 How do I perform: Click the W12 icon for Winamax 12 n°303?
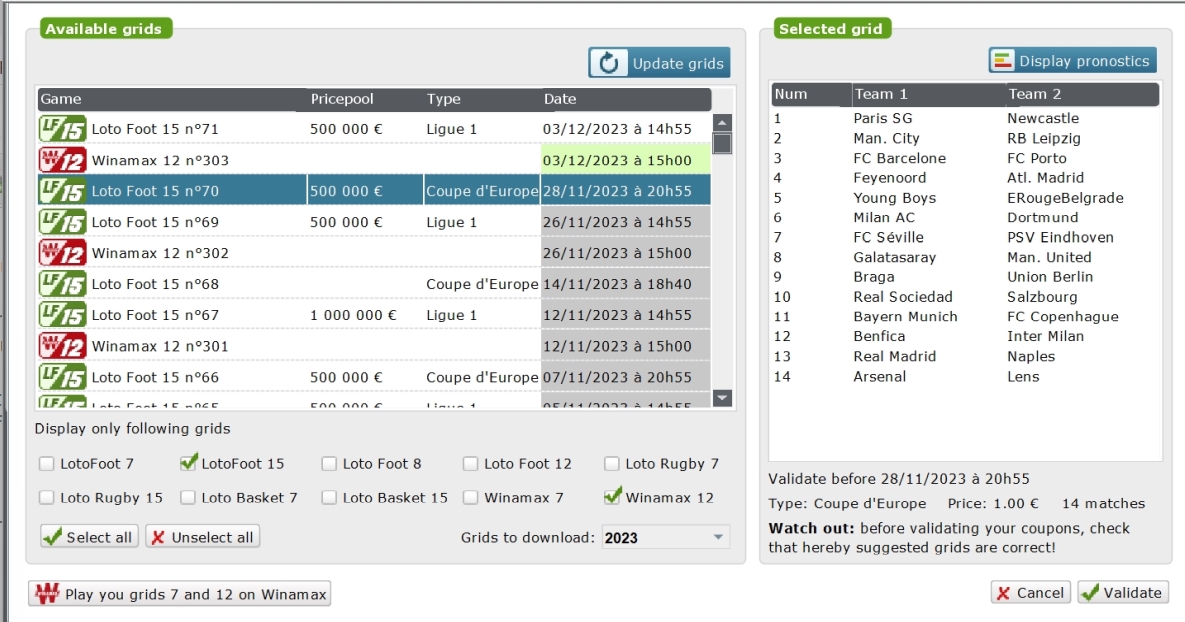(x=62, y=159)
